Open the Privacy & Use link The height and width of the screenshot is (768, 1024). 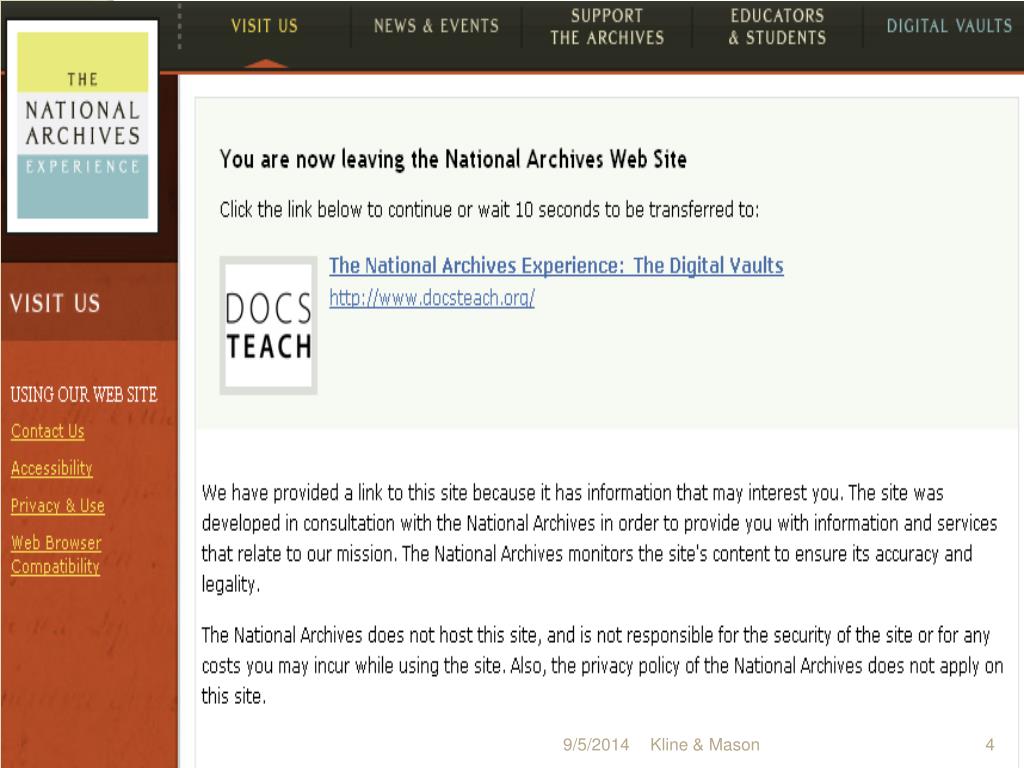tap(57, 505)
